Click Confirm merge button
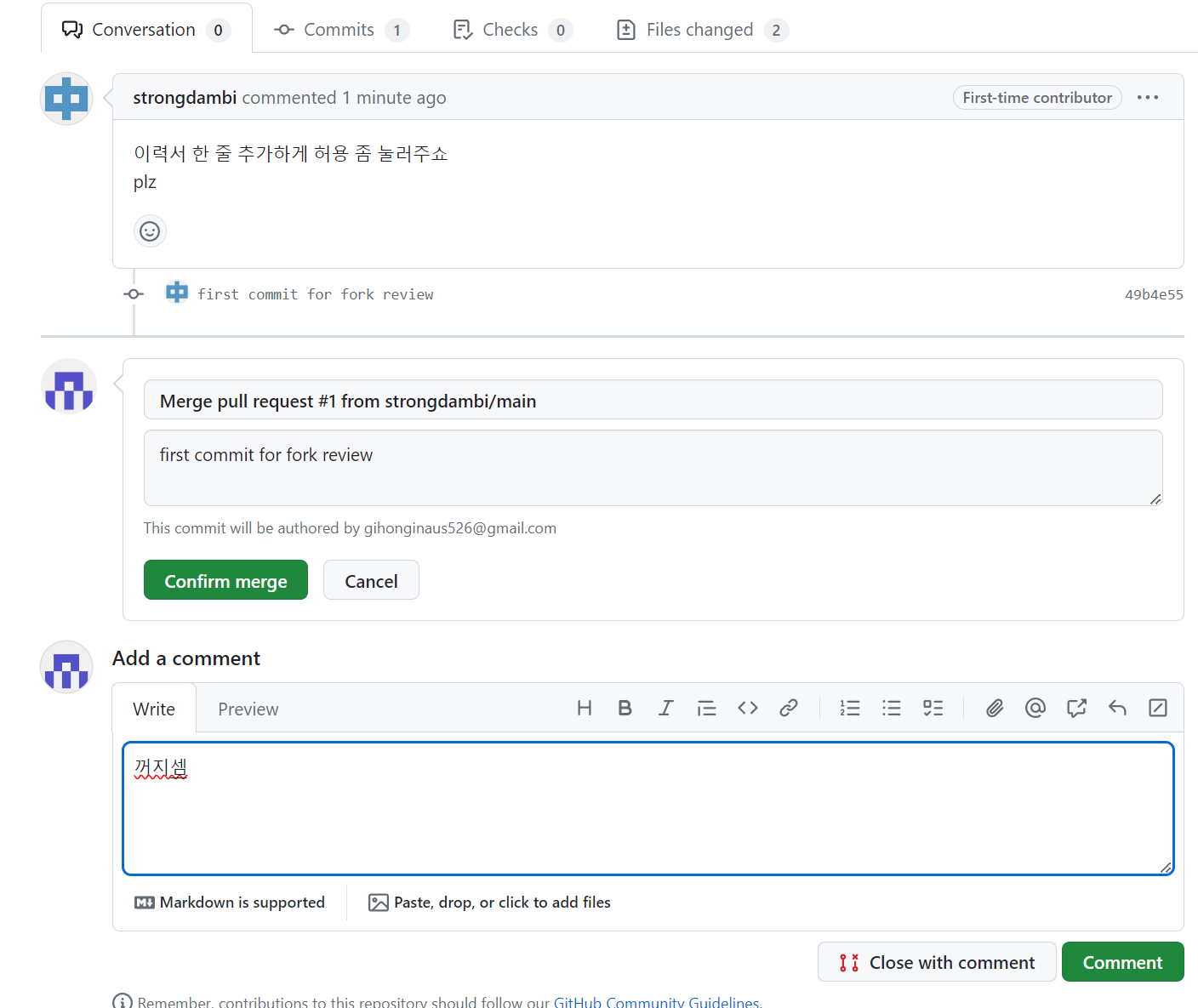The height and width of the screenshot is (1008, 1198). (x=225, y=580)
